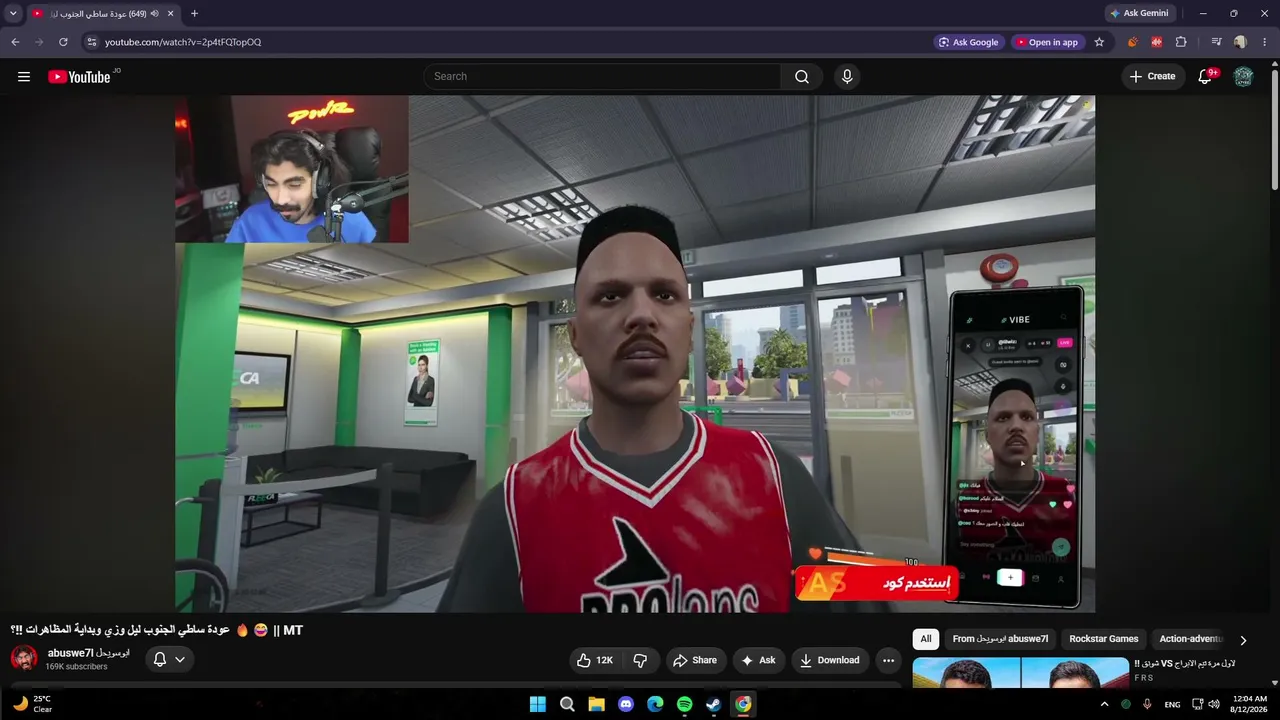Open the abuswe7l channel avatar
Image resolution: width=1280 pixels, height=720 pixels.
(24, 658)
